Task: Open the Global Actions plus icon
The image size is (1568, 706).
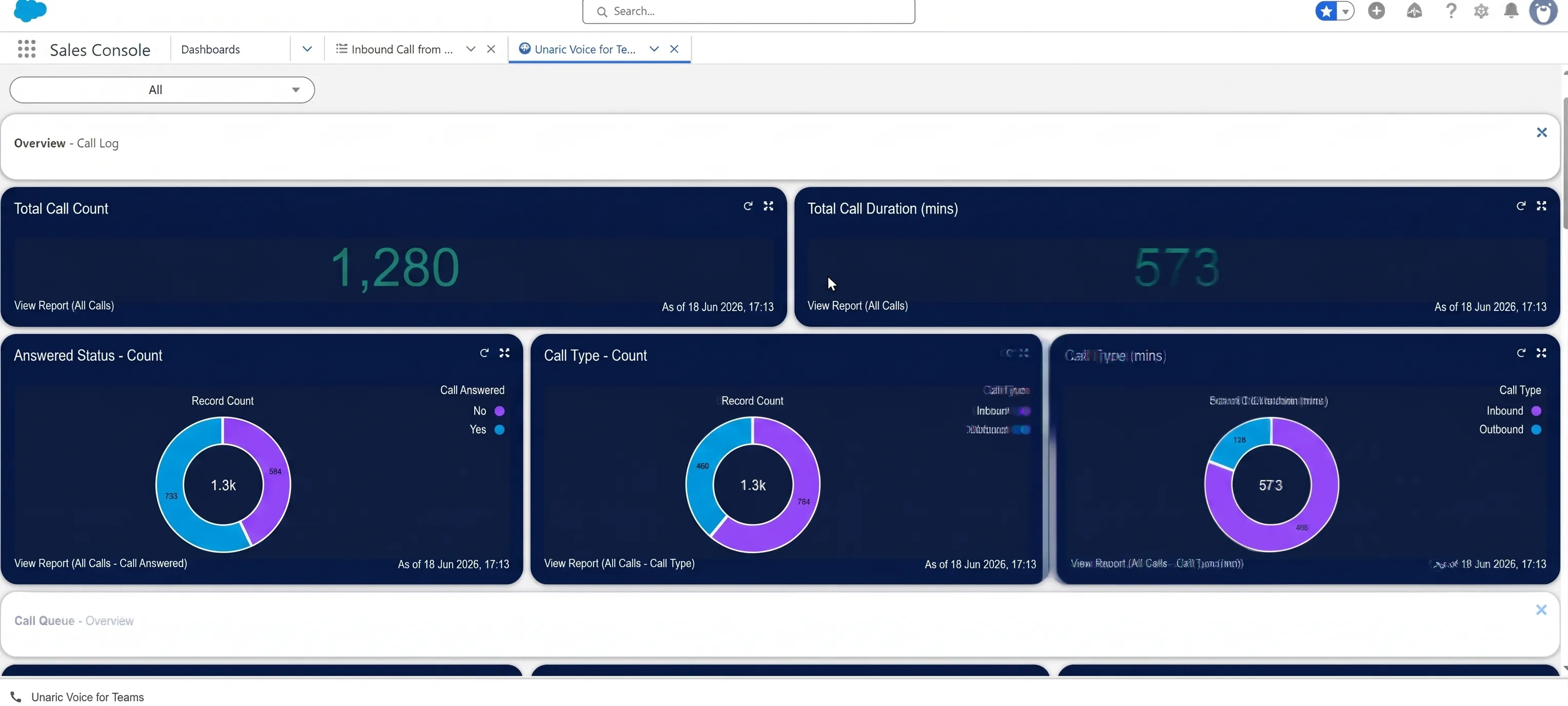Action: [x=1376, y=11]
